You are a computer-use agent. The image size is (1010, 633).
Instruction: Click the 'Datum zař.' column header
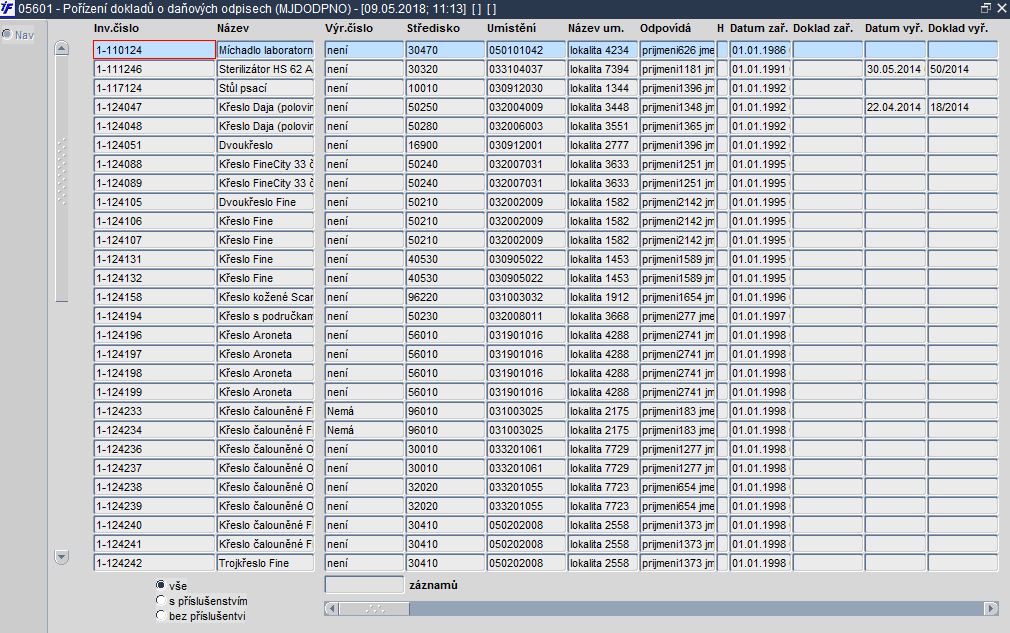tap(759, 28)
